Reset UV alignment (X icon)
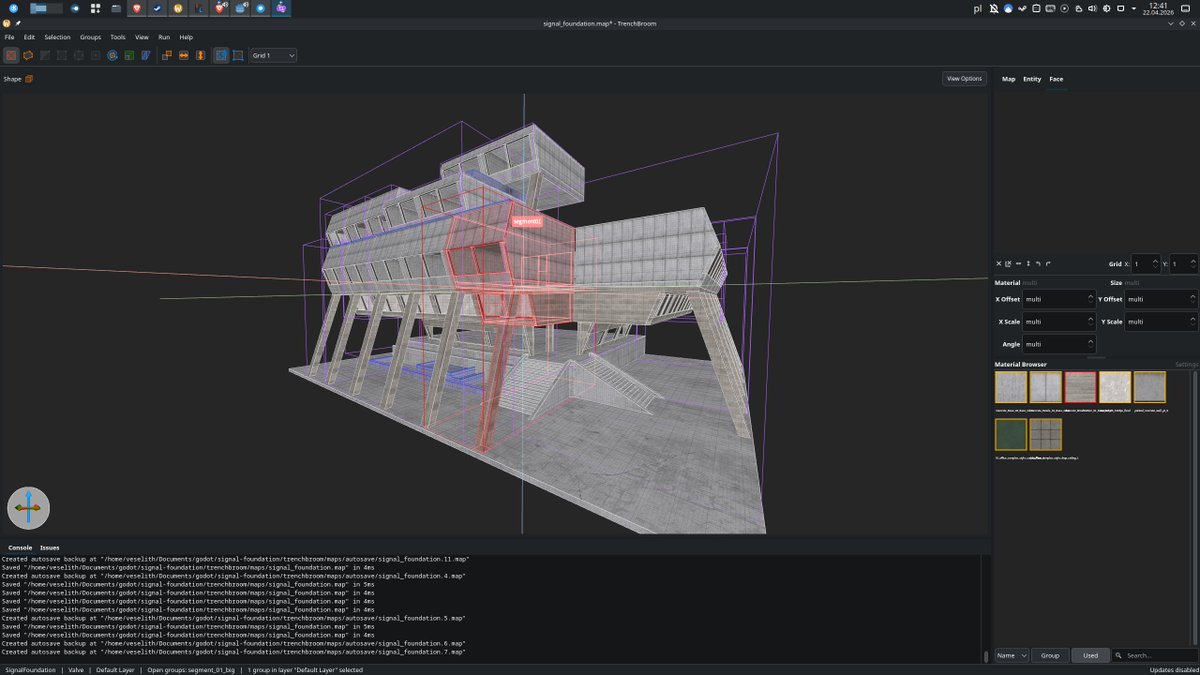 pos(998,264)
